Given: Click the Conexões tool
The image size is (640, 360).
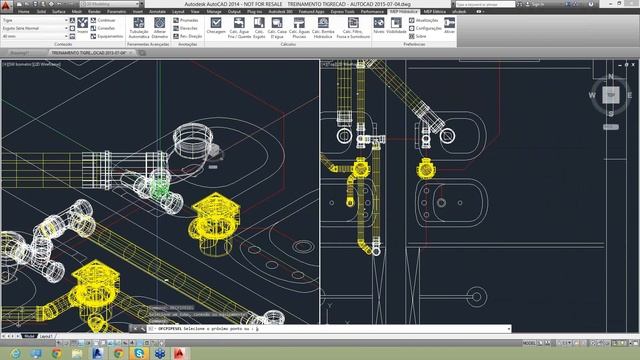Looking at the screenshot, I should point(103,28).
